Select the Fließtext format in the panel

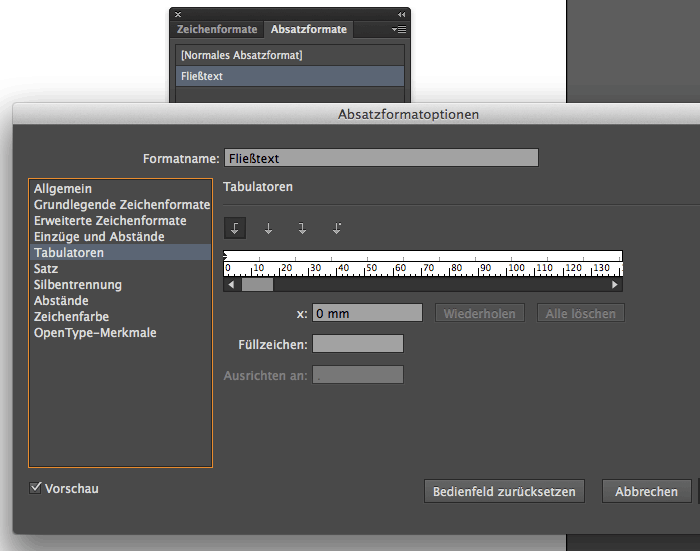point(290,76)
